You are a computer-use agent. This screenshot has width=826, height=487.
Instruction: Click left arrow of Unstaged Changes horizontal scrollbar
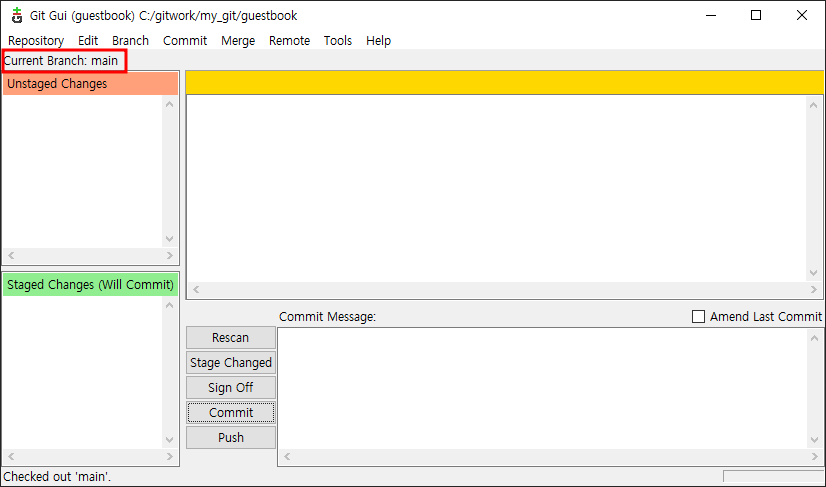point(11,256)
